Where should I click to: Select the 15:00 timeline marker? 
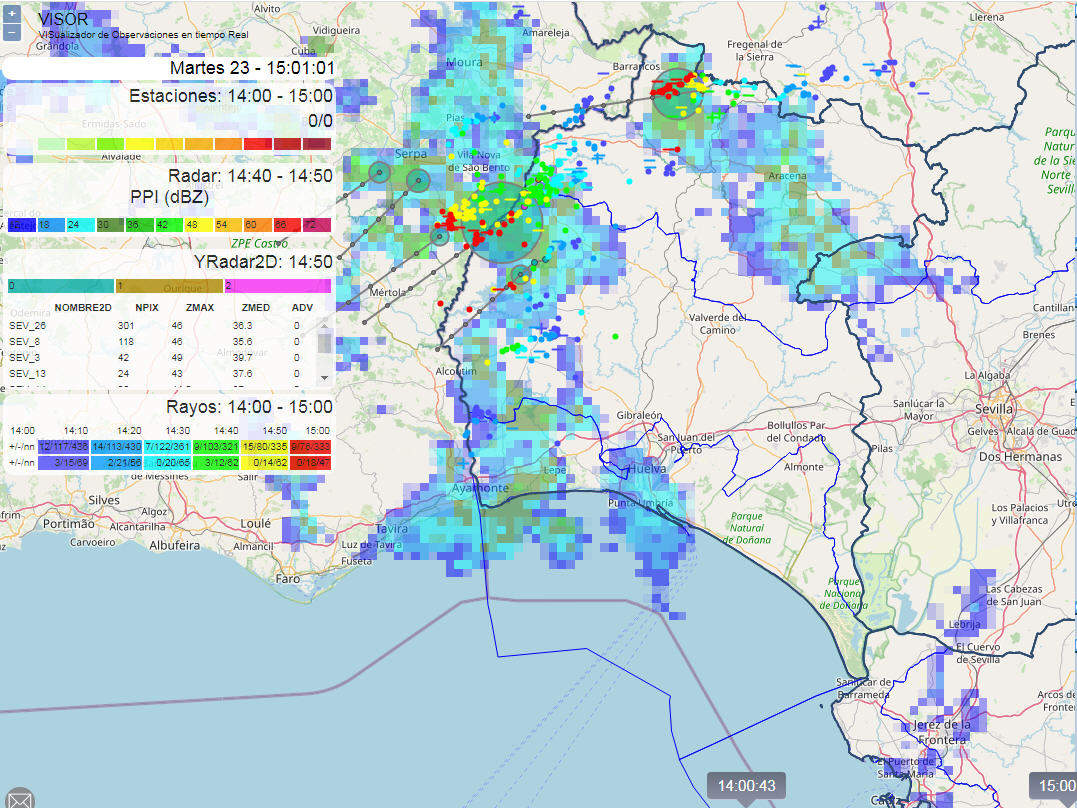[1054, 785]
